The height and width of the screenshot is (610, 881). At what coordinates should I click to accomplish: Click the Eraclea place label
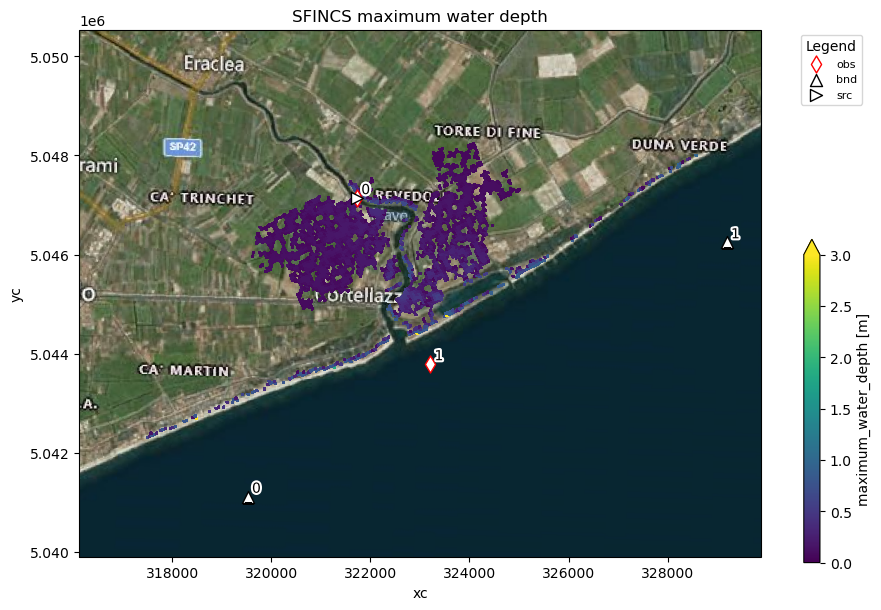tap(214, 64)
